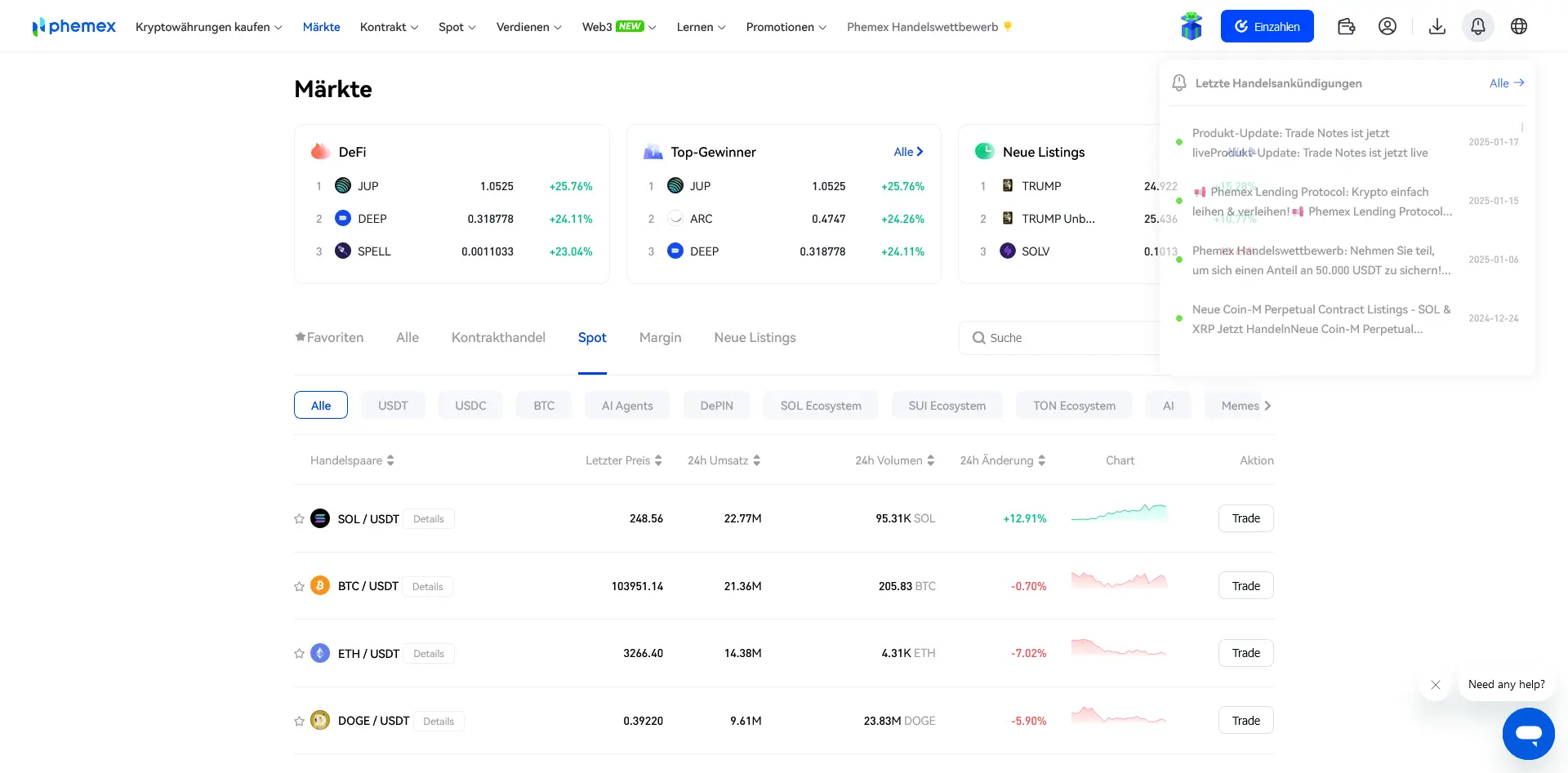The height and width of the screenshot is (773, 1568).
Task: Open the language globe icon
Action: pos(1519,26)
